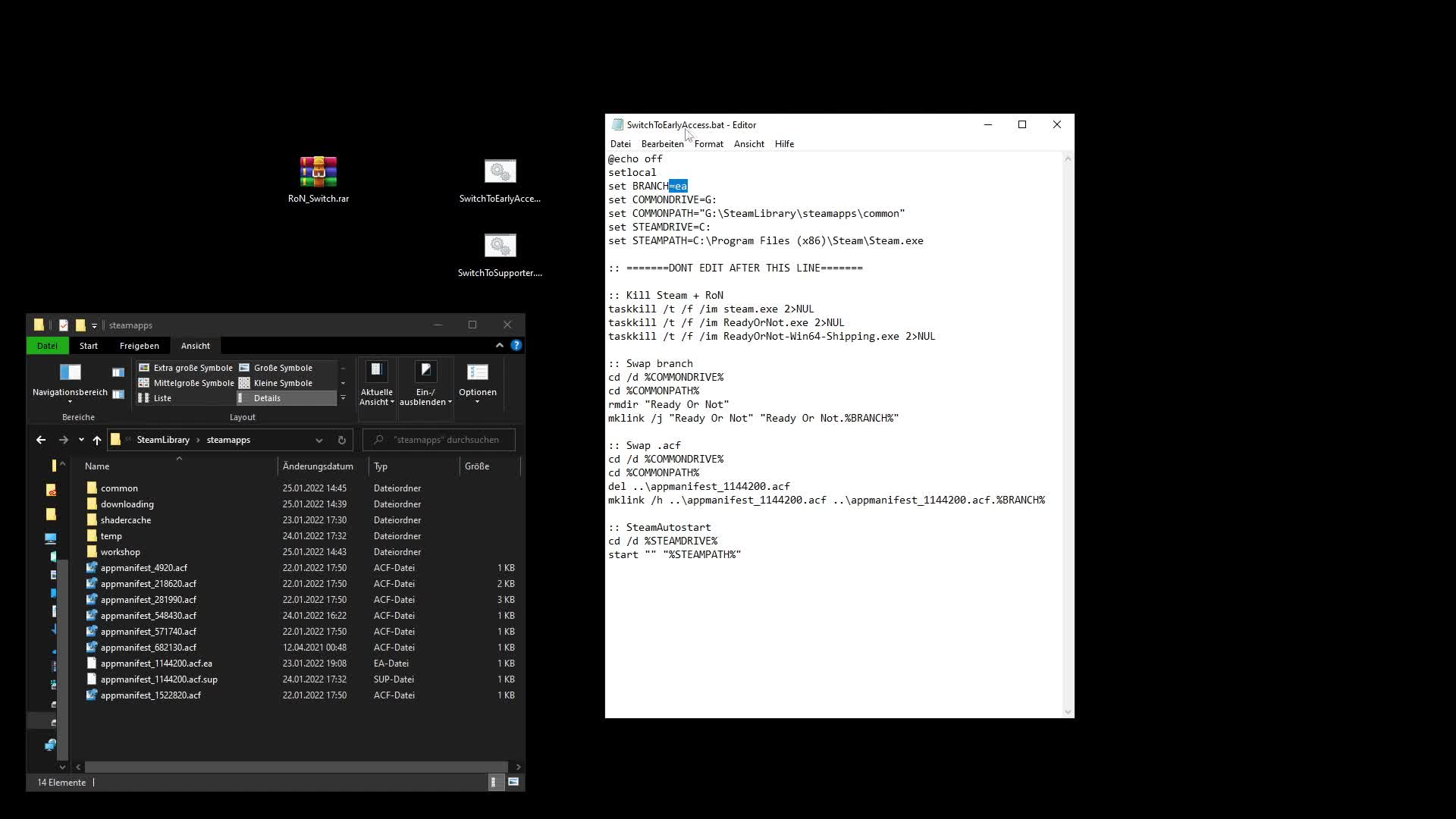
Task: Click the Navigationsbereich pane icon
Action: (x=70, y=381)
